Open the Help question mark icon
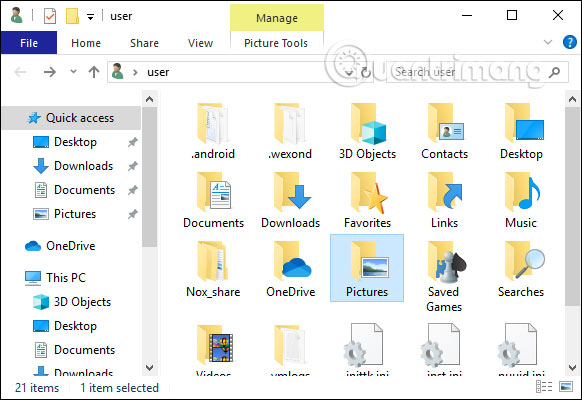Screen dimensions: 582x400 pos(570,42)
